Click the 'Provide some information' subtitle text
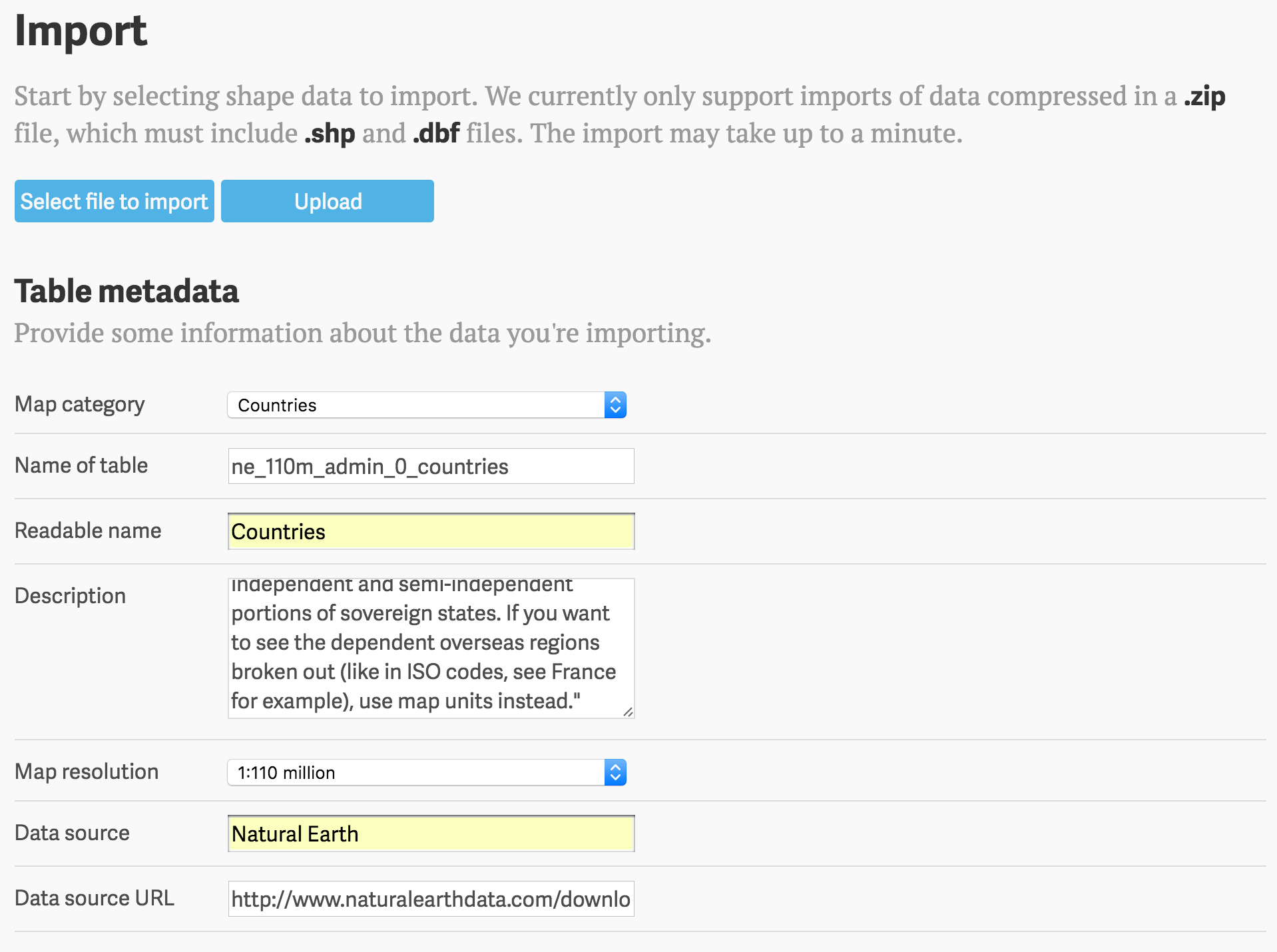 (363, 333)
